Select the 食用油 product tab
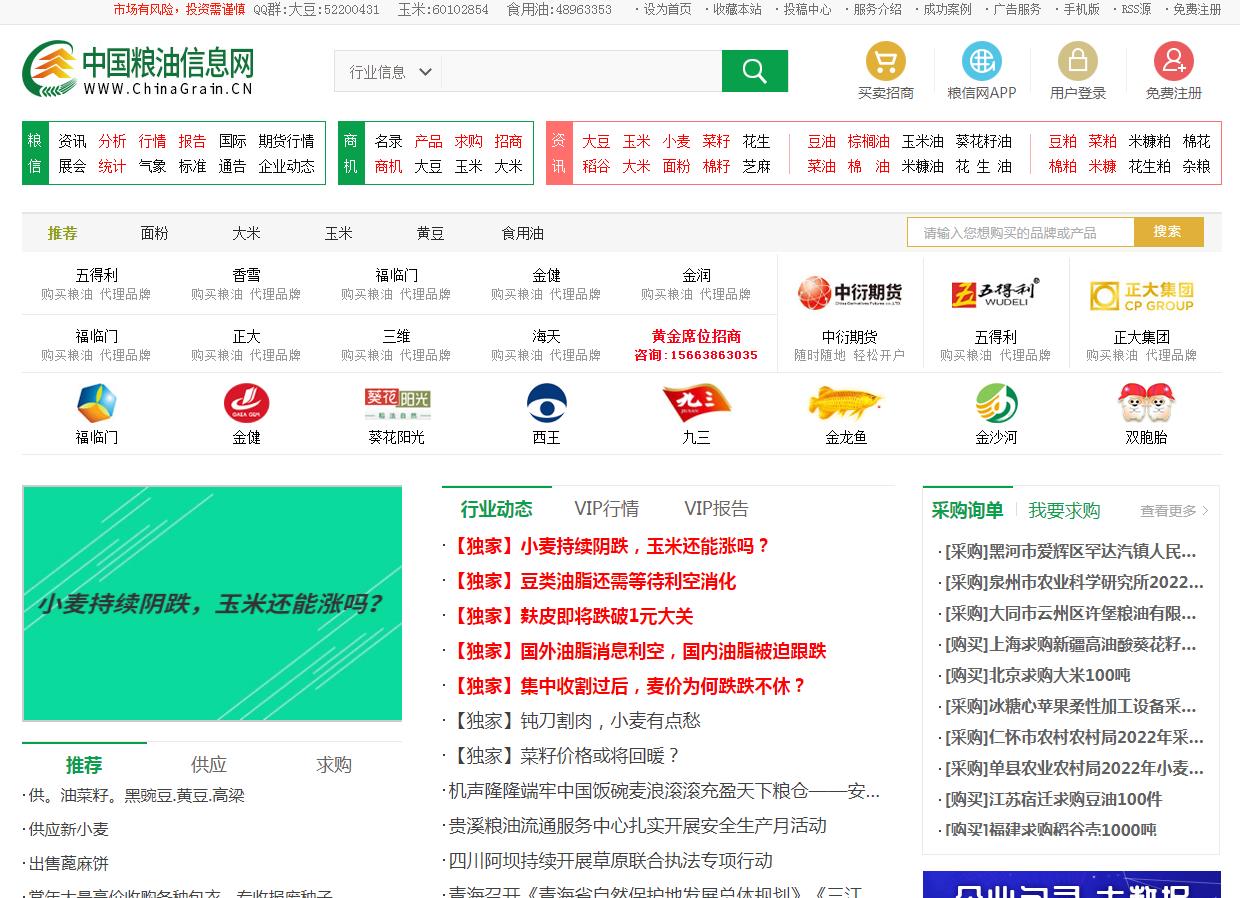The height and width of the screenshot is (898, 1240). click(523, 233)
